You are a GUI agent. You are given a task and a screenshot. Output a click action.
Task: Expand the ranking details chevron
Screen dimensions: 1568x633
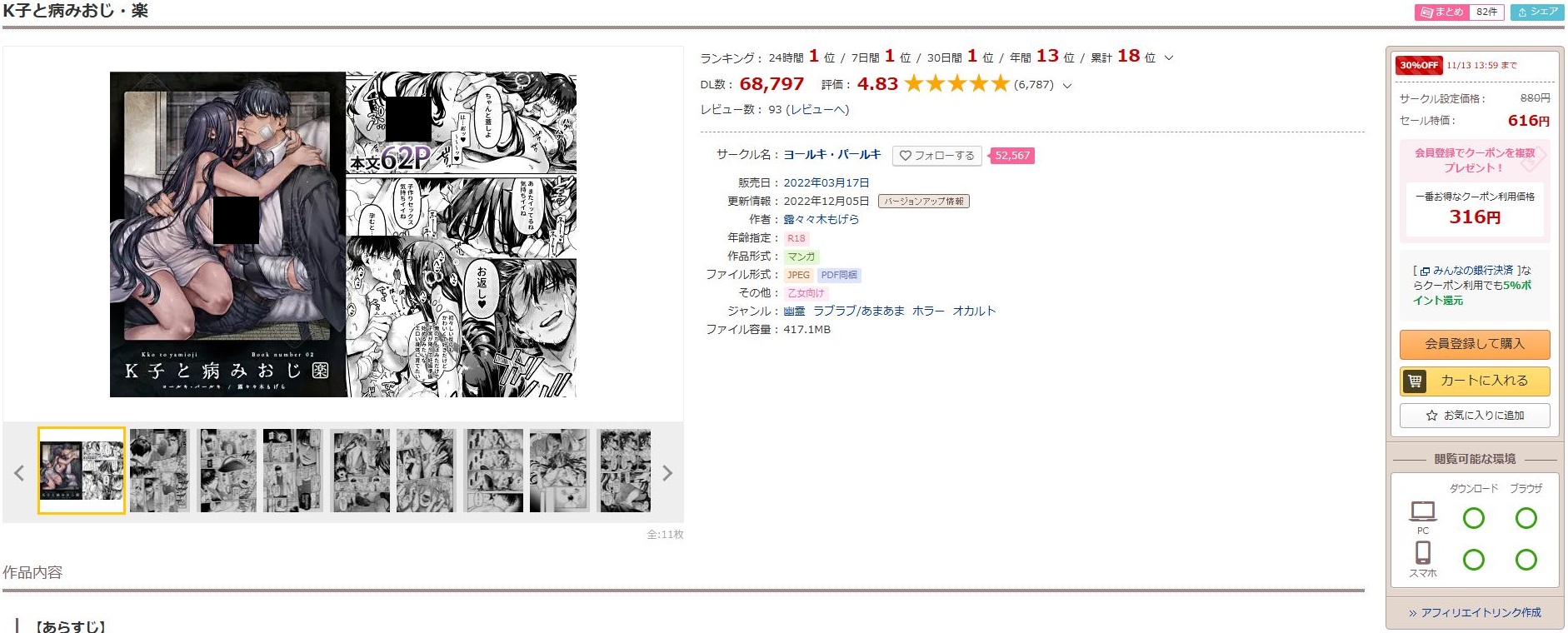[x=1169, y=57]
